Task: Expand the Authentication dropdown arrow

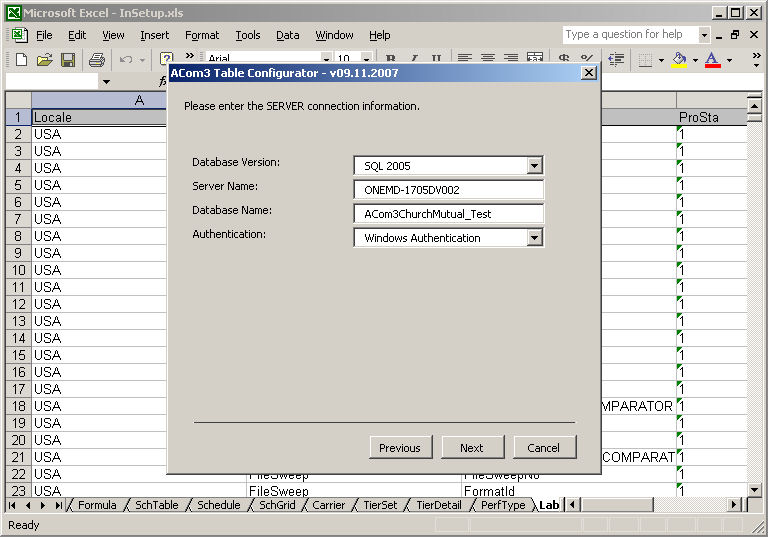Action: [x=534, y=238]
